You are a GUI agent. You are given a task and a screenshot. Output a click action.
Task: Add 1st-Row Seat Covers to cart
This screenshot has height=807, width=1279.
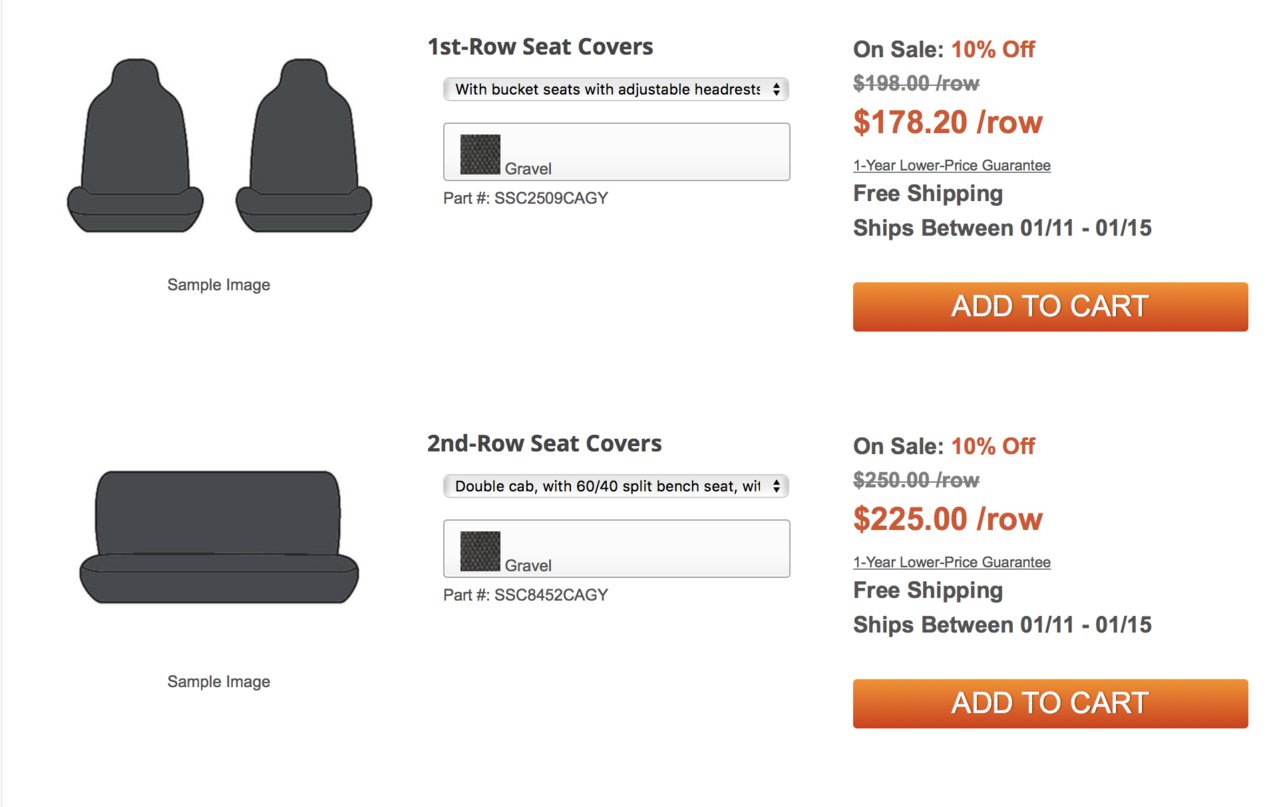click(x=1050, y=306)
